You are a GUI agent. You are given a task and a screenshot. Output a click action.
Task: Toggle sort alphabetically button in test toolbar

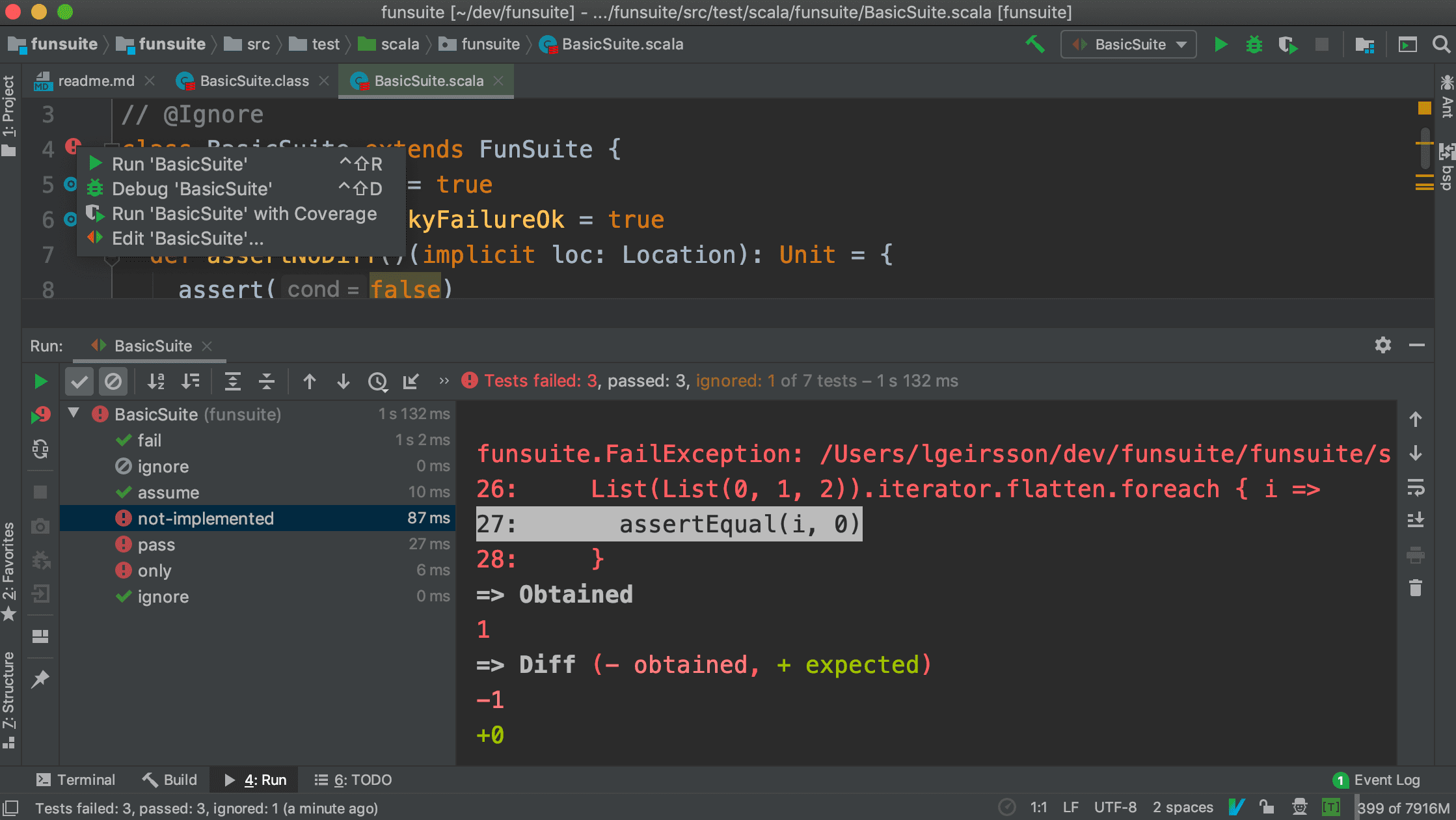pos(155,381)
